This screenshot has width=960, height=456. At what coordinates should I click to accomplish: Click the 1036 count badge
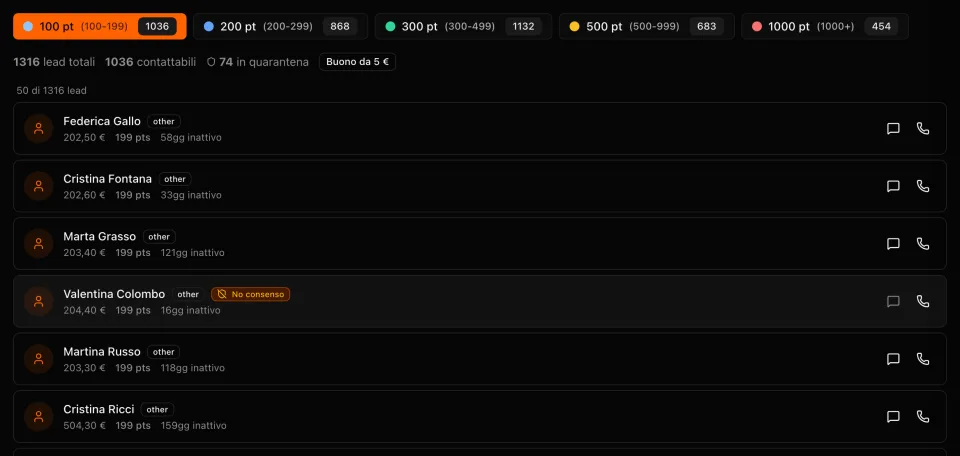tap(157, 26)
